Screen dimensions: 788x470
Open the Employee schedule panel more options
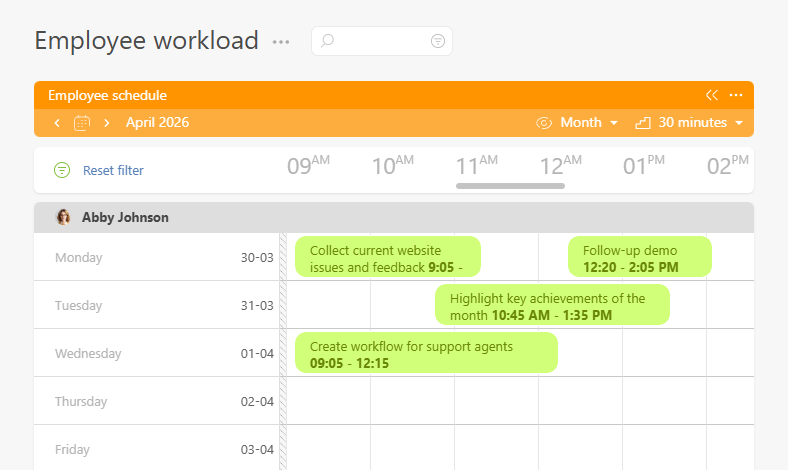736,95
